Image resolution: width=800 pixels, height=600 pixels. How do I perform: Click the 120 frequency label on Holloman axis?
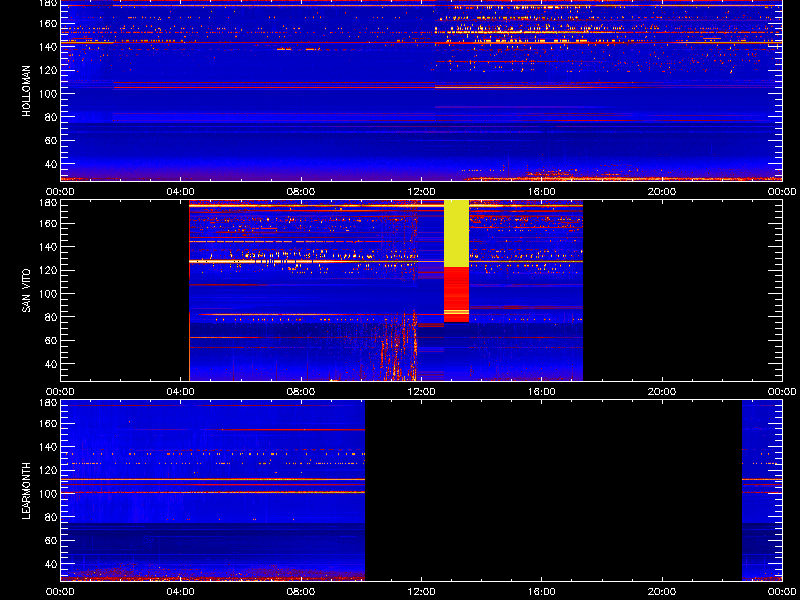[48, 70]
